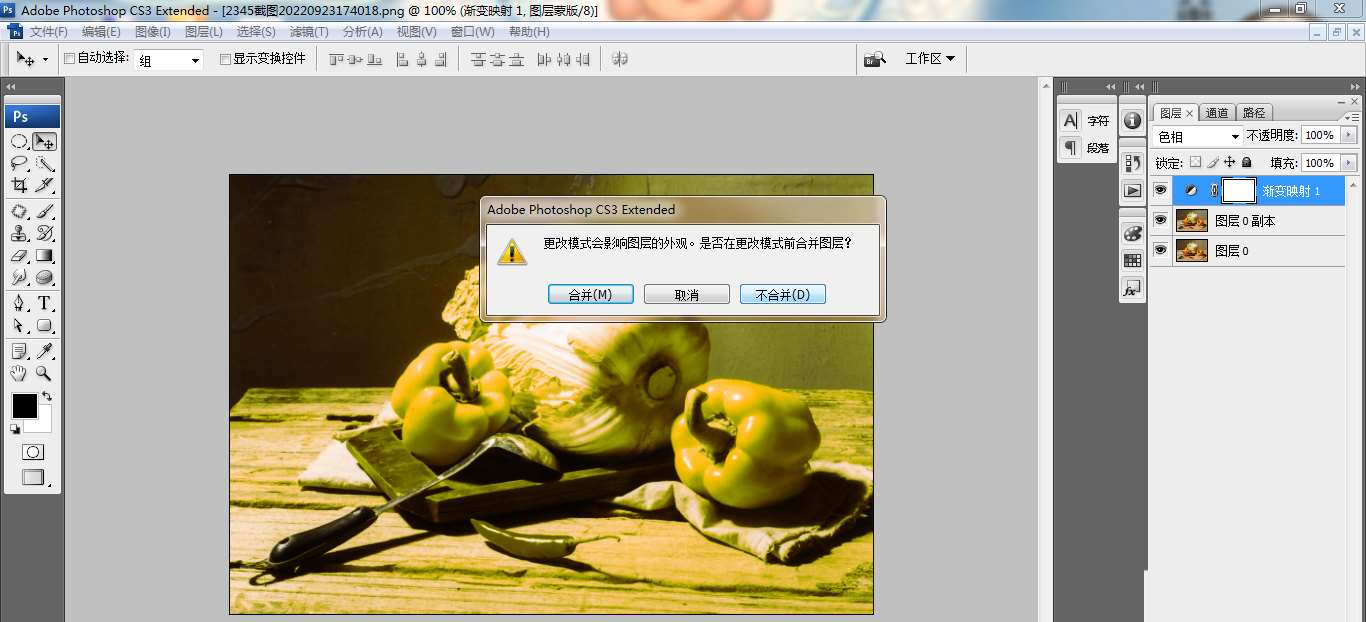Select the Hand tool
This screenshot has width=1366, height=622.
point(19,373)
